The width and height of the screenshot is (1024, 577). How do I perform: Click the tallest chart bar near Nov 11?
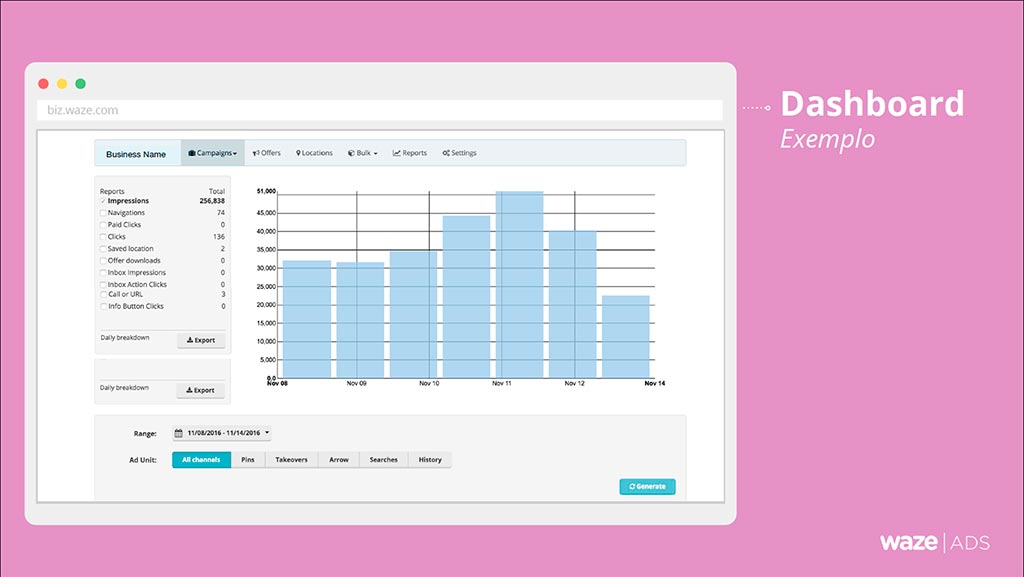(519, 285)
